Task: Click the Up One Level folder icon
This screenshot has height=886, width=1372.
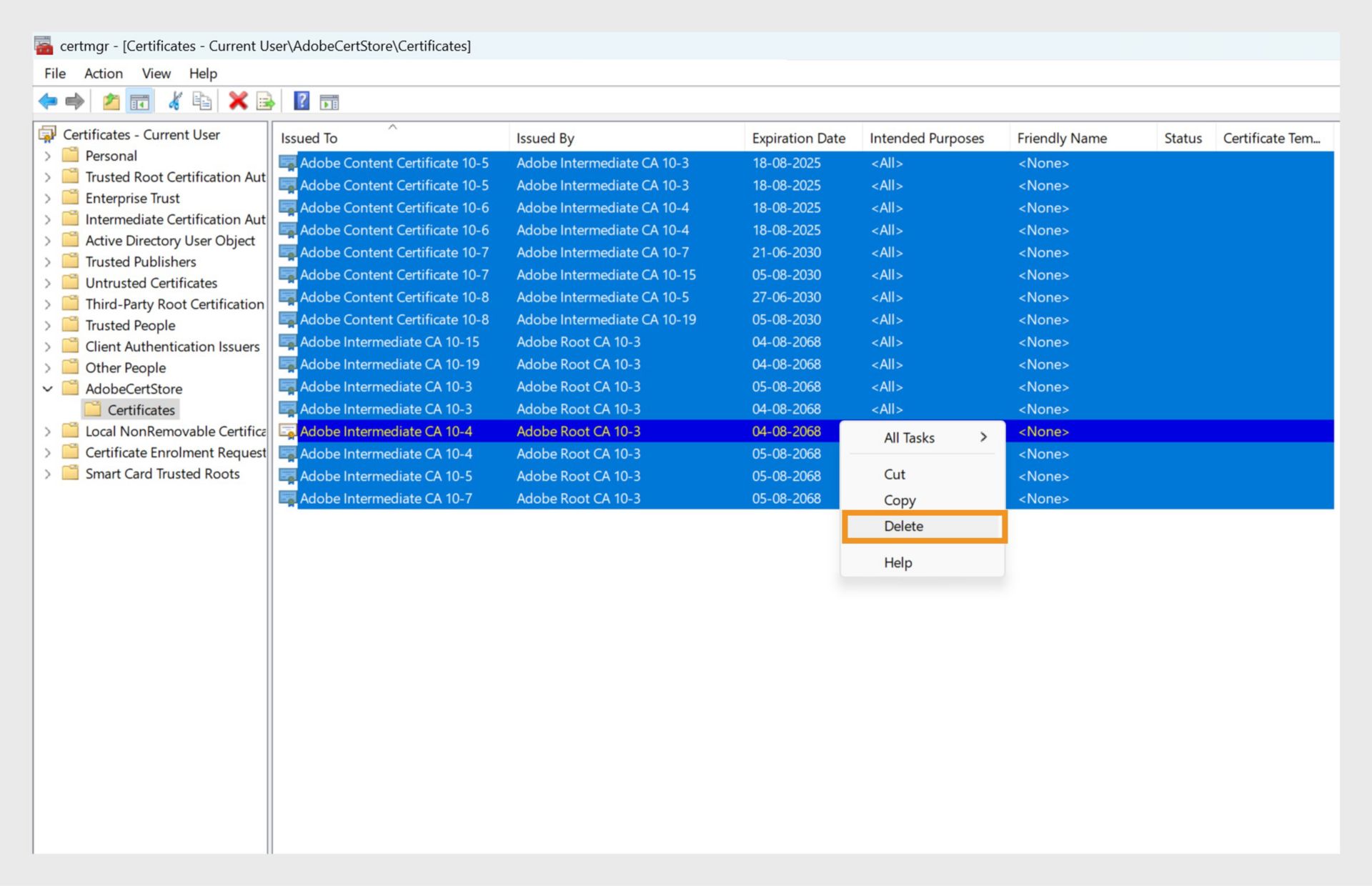Action: pos(111,101)
